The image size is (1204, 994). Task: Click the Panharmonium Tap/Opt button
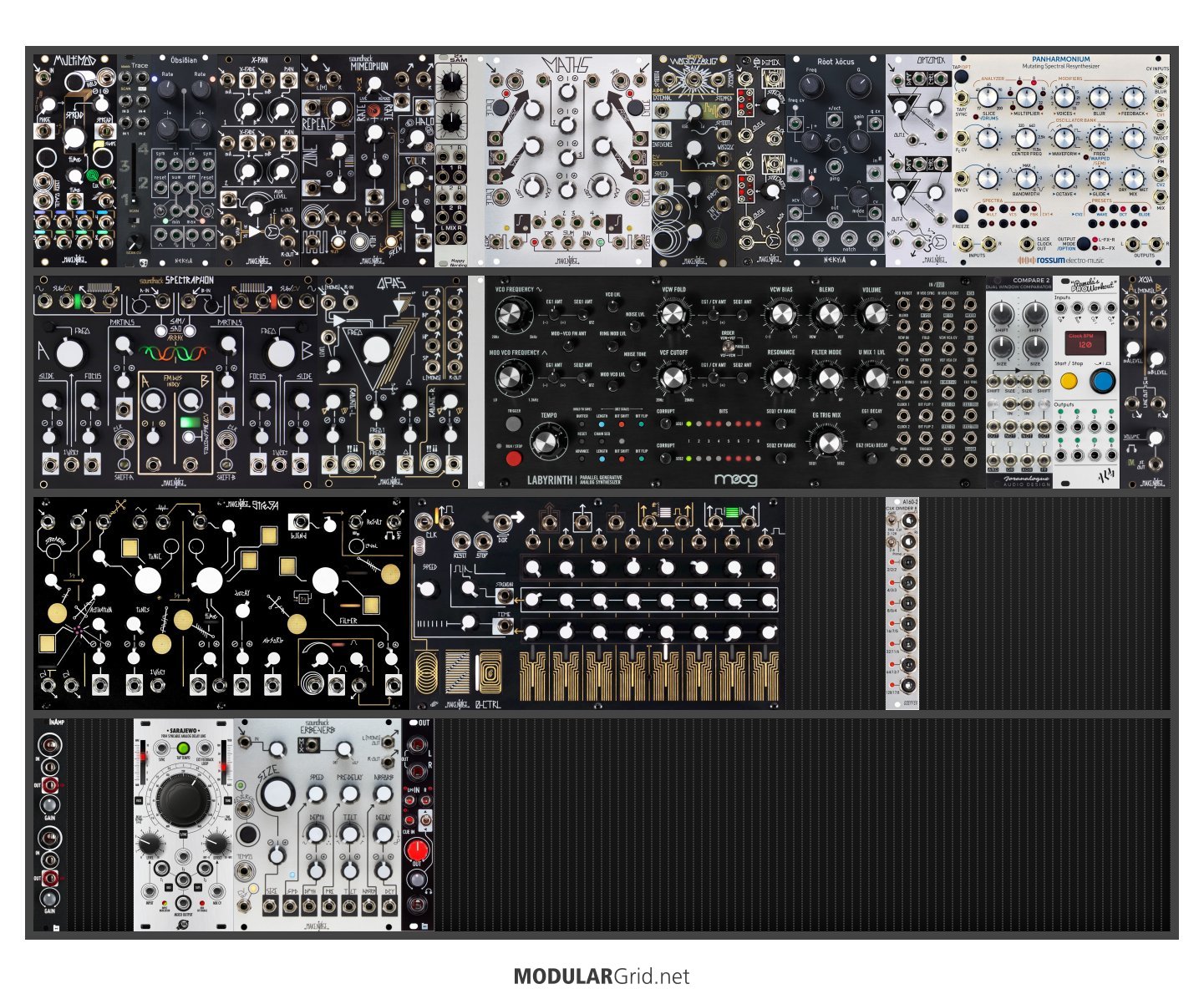click(x=962, y=77)
